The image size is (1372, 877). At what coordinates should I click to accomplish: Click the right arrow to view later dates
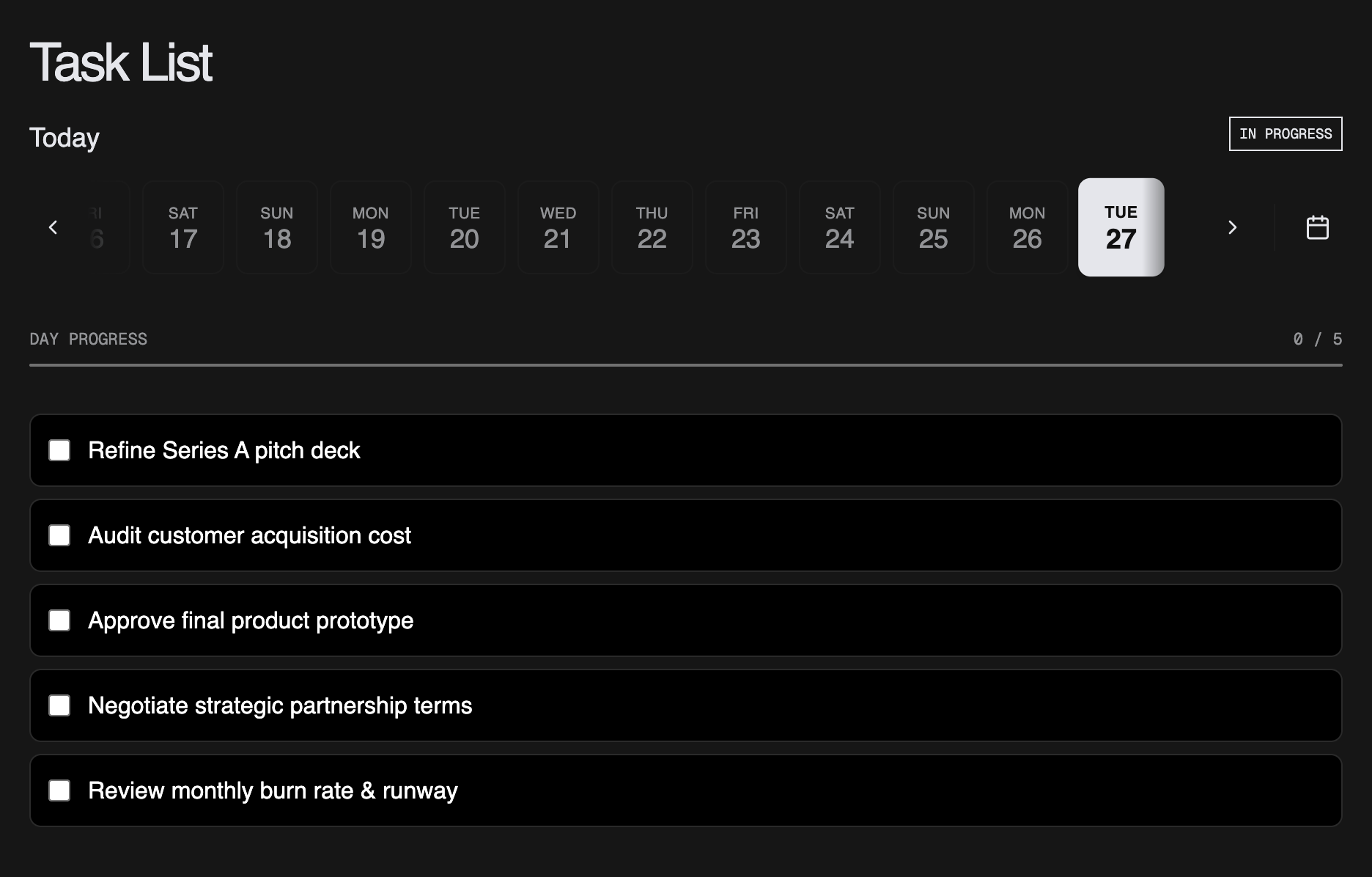click(1233, 227)
